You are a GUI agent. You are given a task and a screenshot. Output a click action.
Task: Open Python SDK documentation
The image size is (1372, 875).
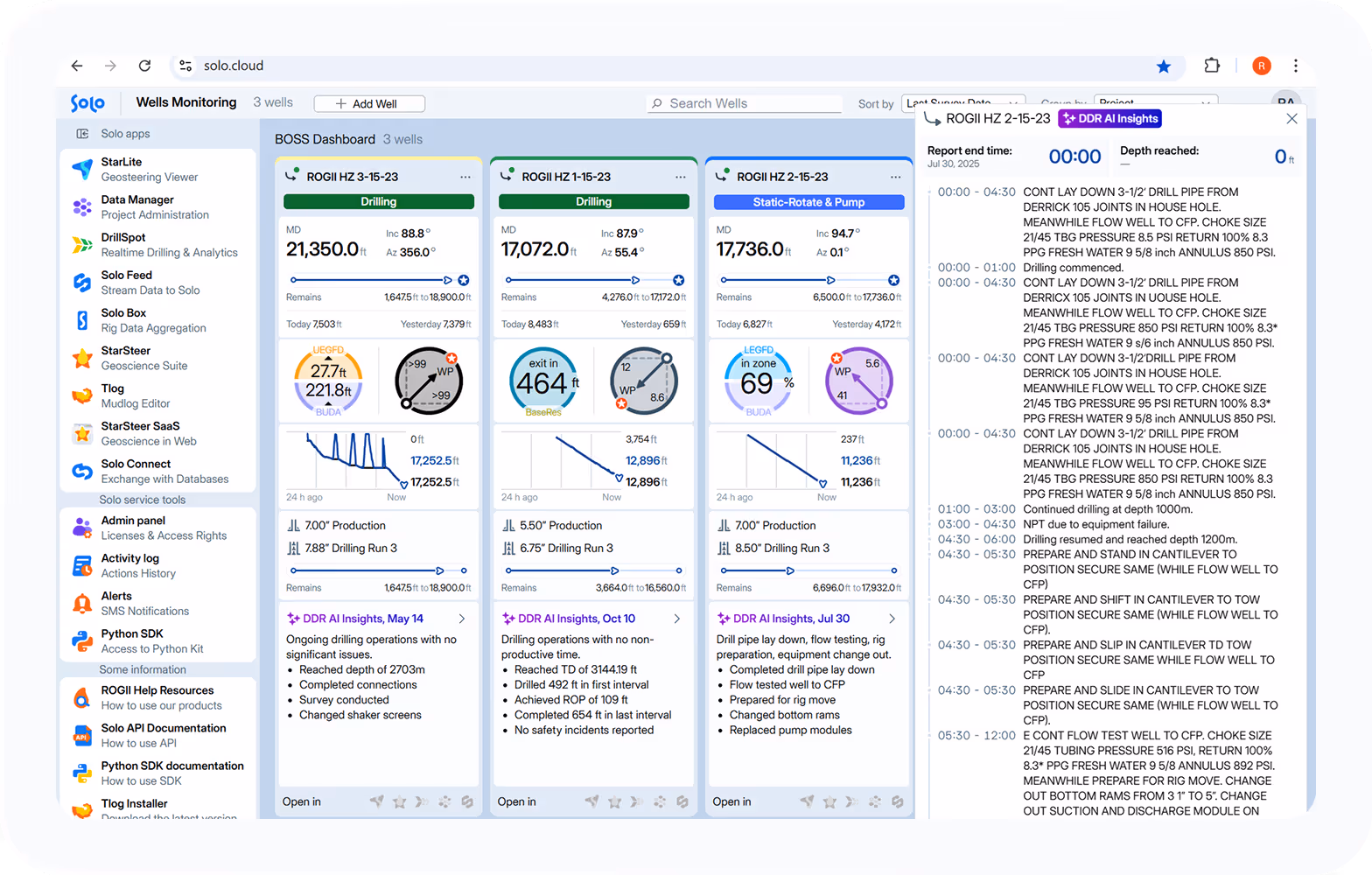pos(157,773)
